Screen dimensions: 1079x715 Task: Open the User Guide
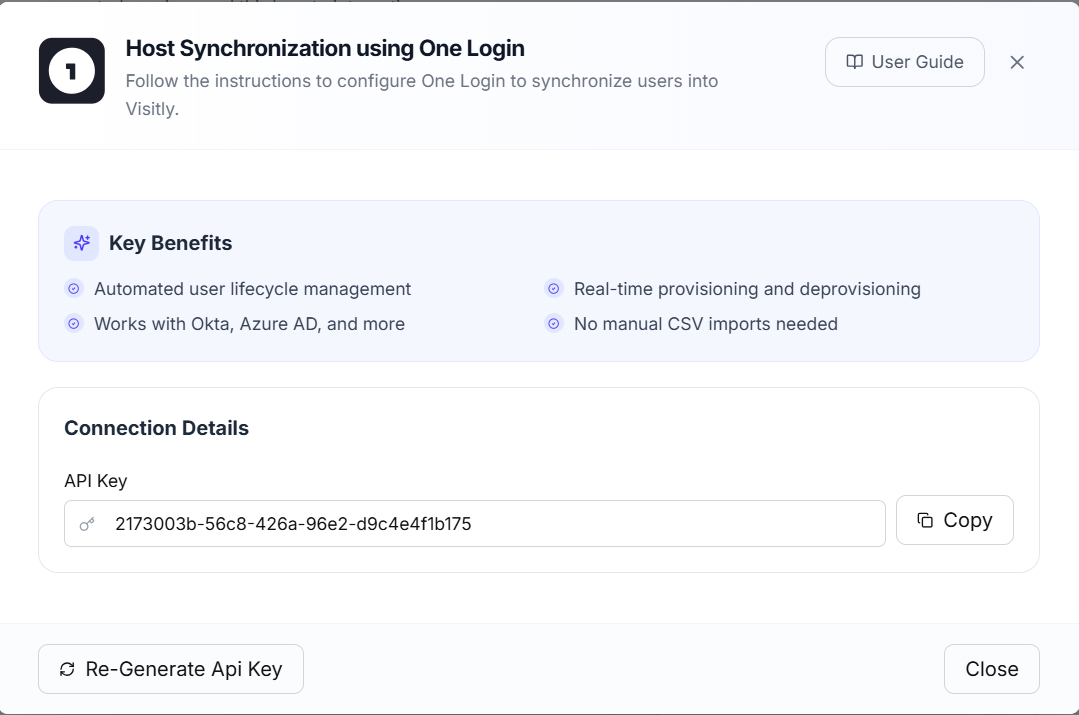coord(904,62)
